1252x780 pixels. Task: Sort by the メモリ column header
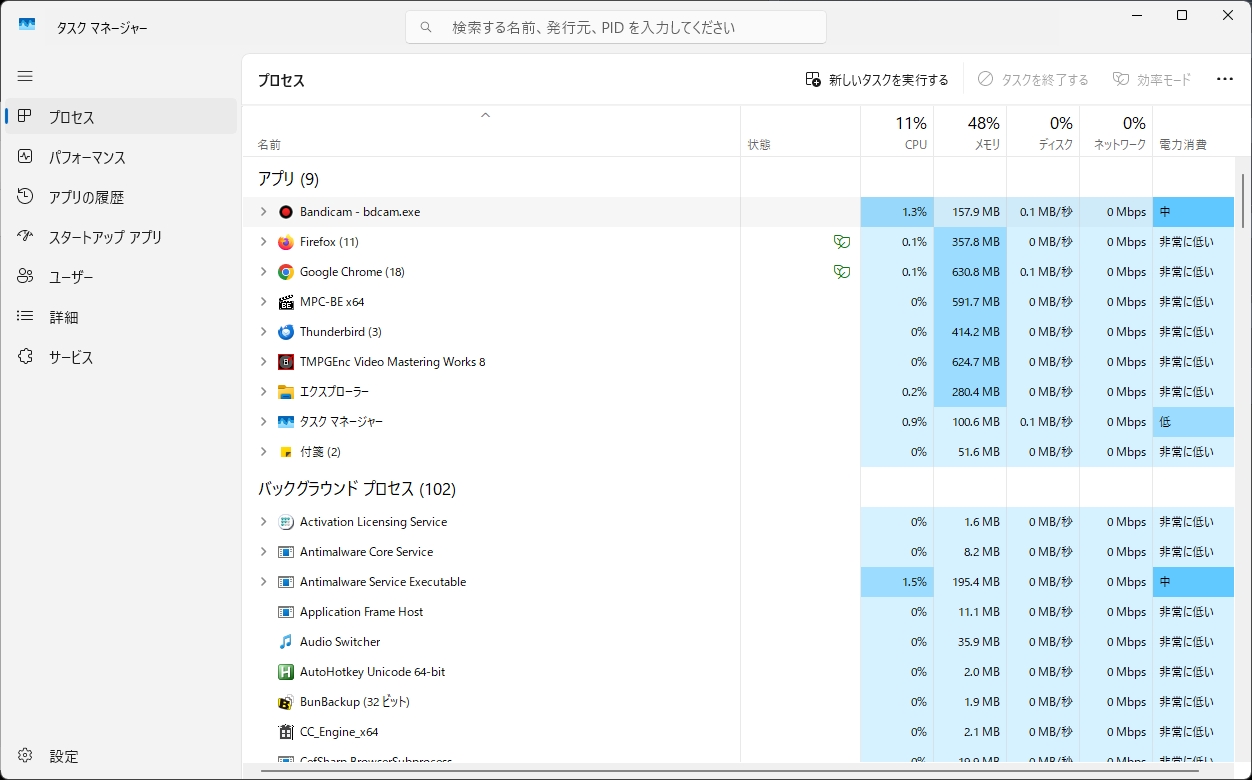coord(970,132)
